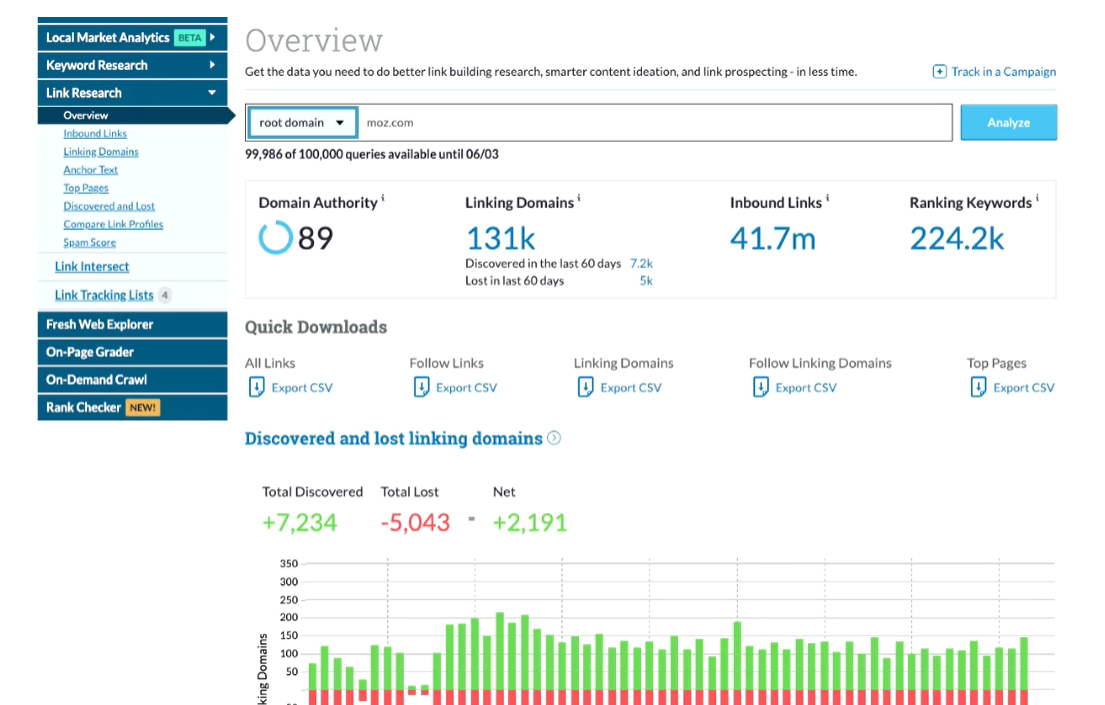The width and height of the screenshot is (1105, 705).
Task: Collapse the Link Research menu section
Action: 211,93
